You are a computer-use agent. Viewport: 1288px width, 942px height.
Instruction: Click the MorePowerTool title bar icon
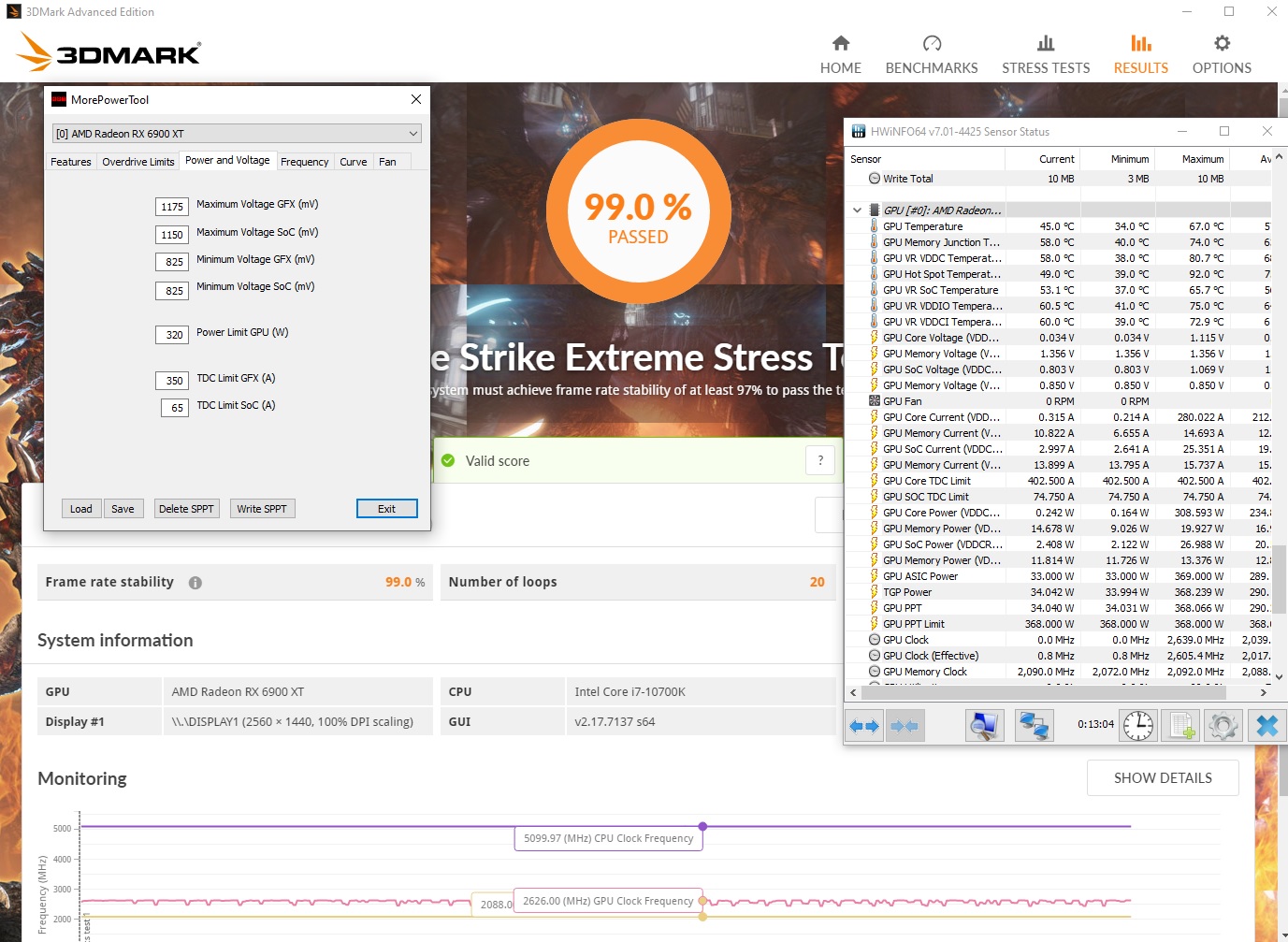59,99
